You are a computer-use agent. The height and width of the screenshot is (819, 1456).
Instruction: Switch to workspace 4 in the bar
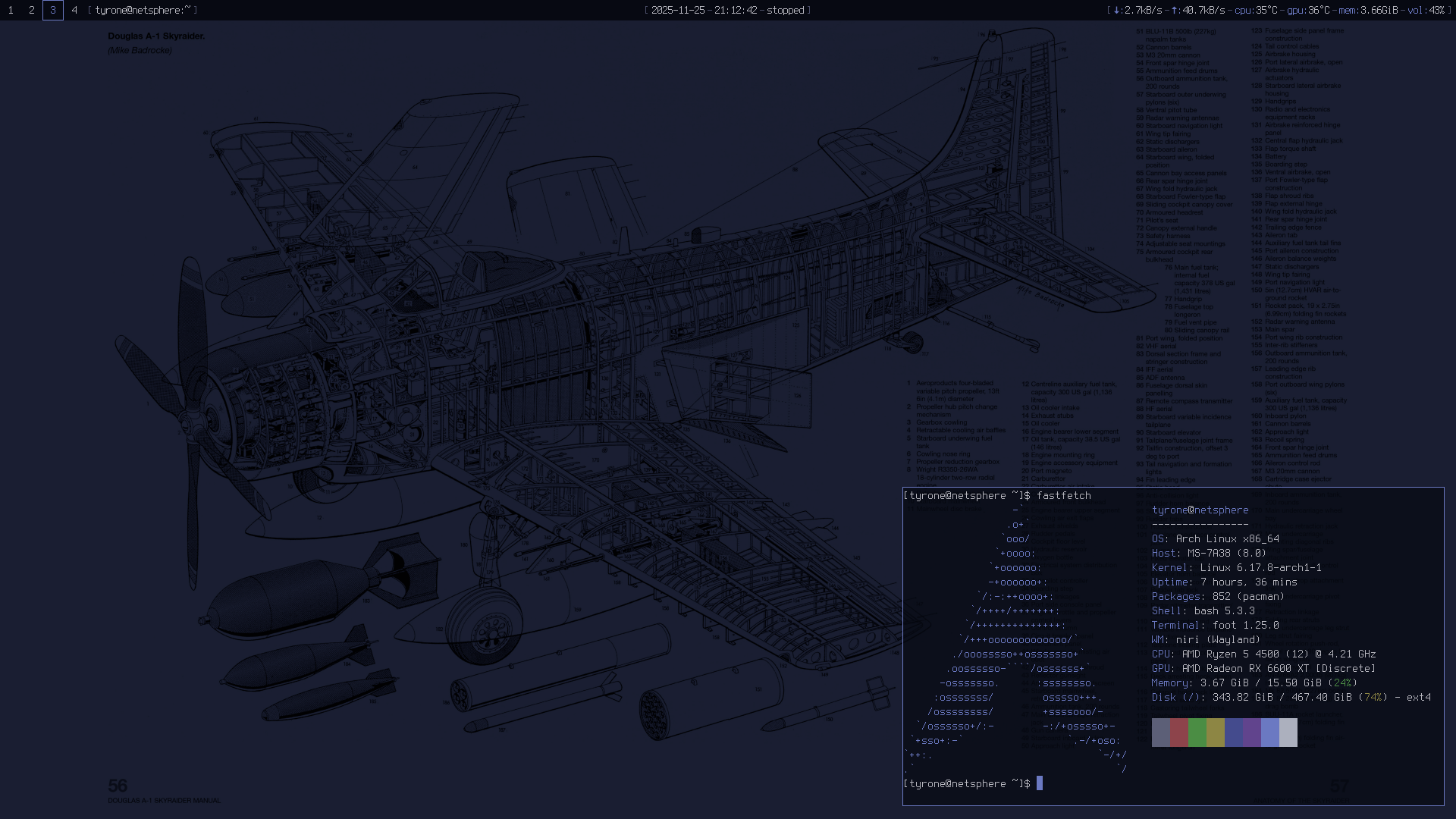(74, 11)
